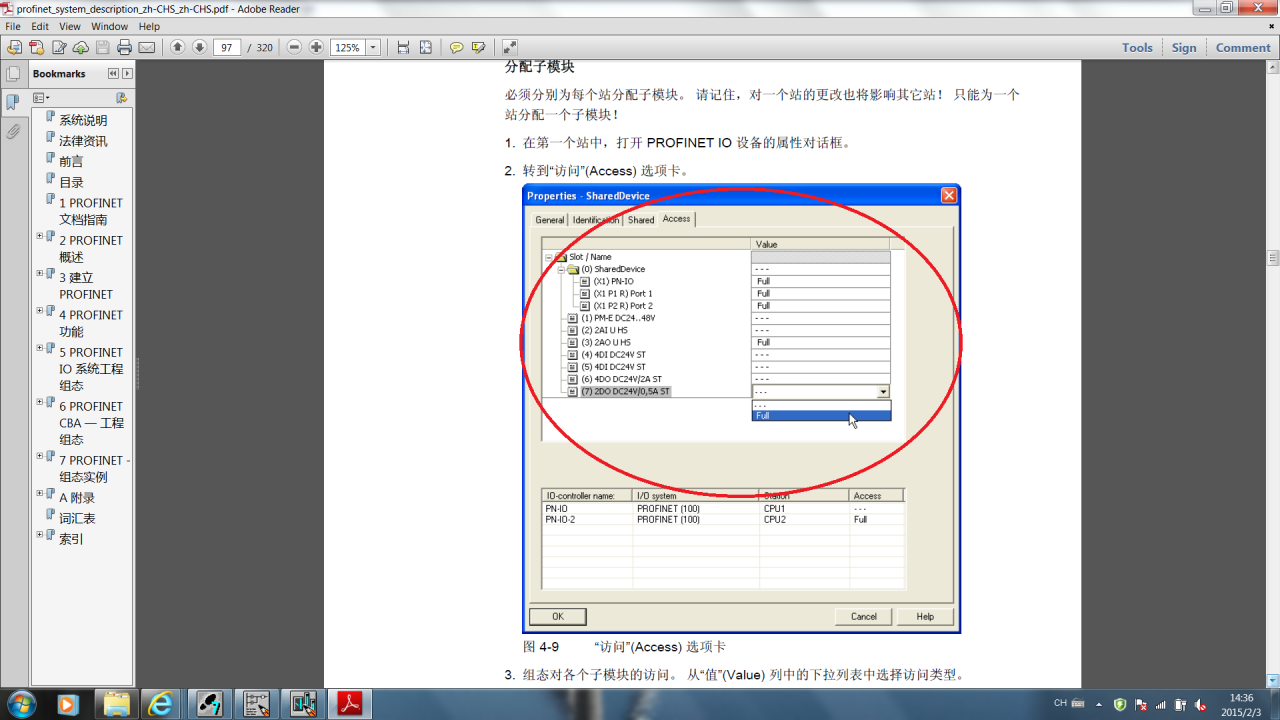Click the fit one full page icon

(x=425, y=47)
